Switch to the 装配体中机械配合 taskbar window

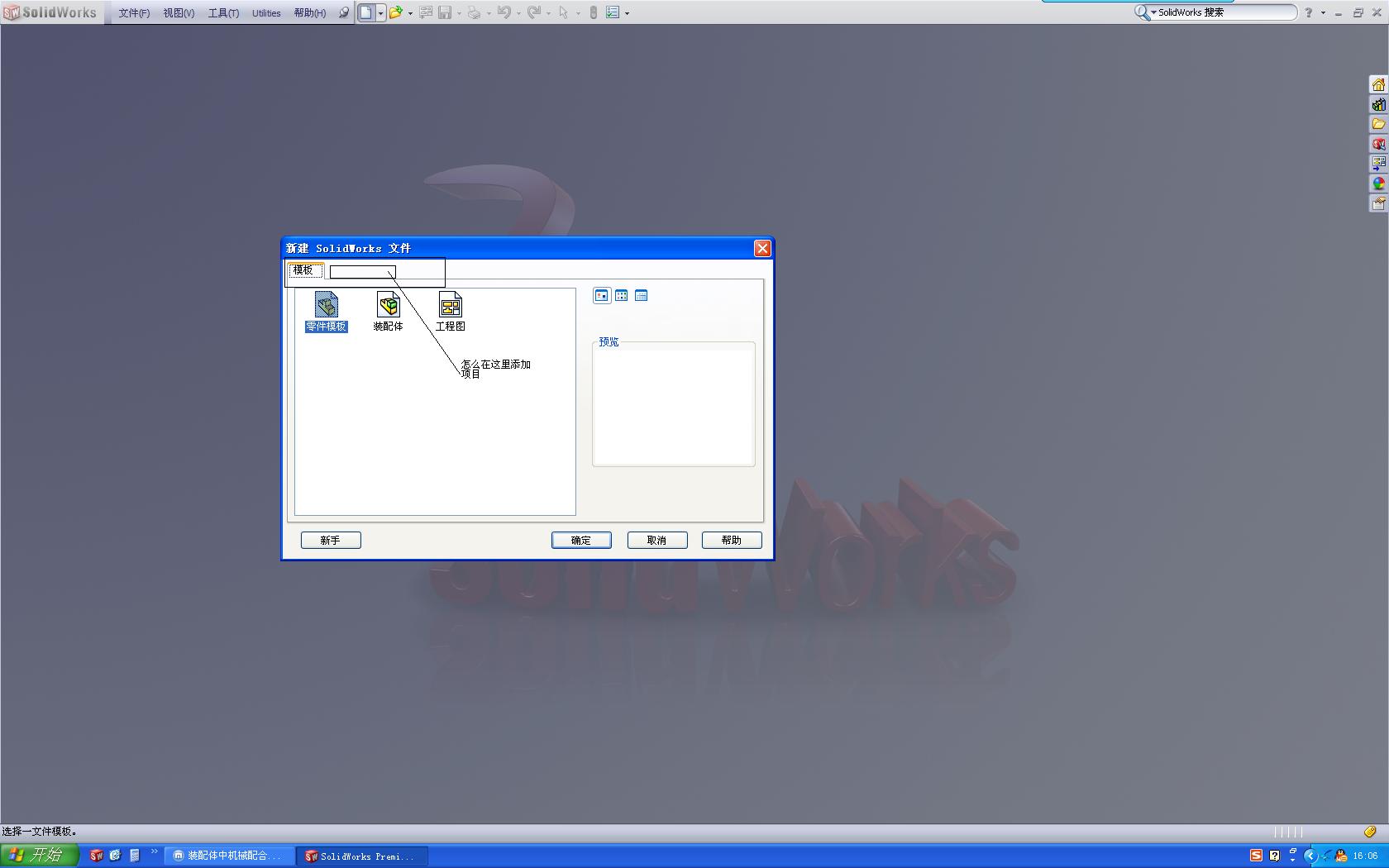click(x=228, y=856)
